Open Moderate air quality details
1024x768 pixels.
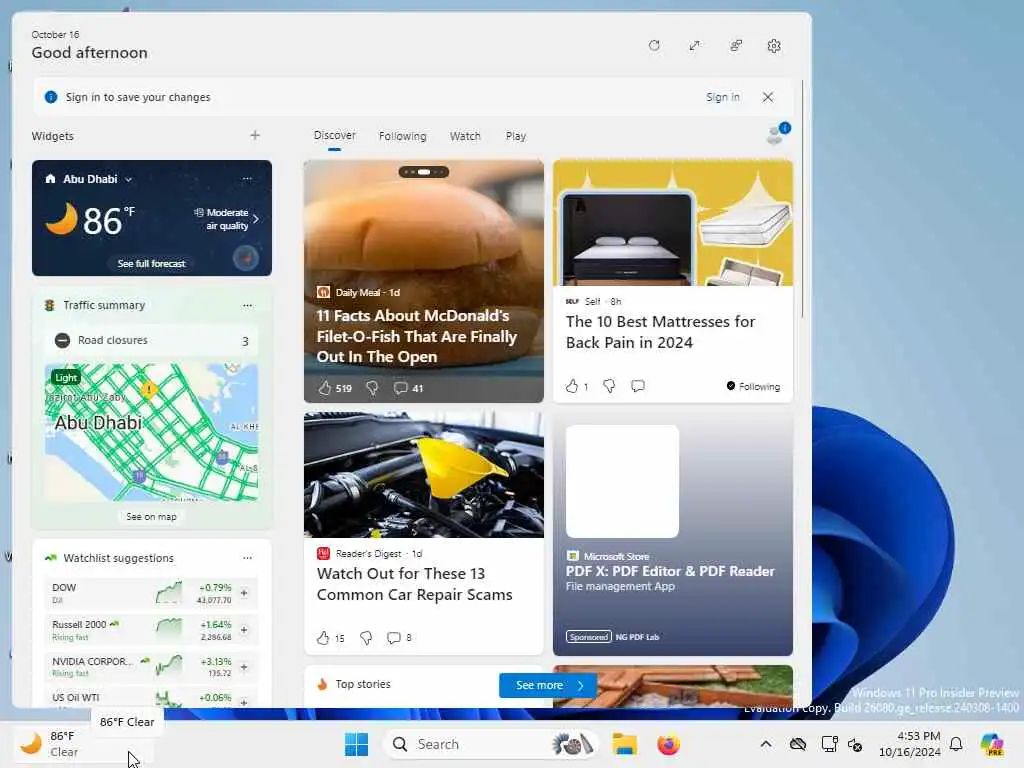227,219
